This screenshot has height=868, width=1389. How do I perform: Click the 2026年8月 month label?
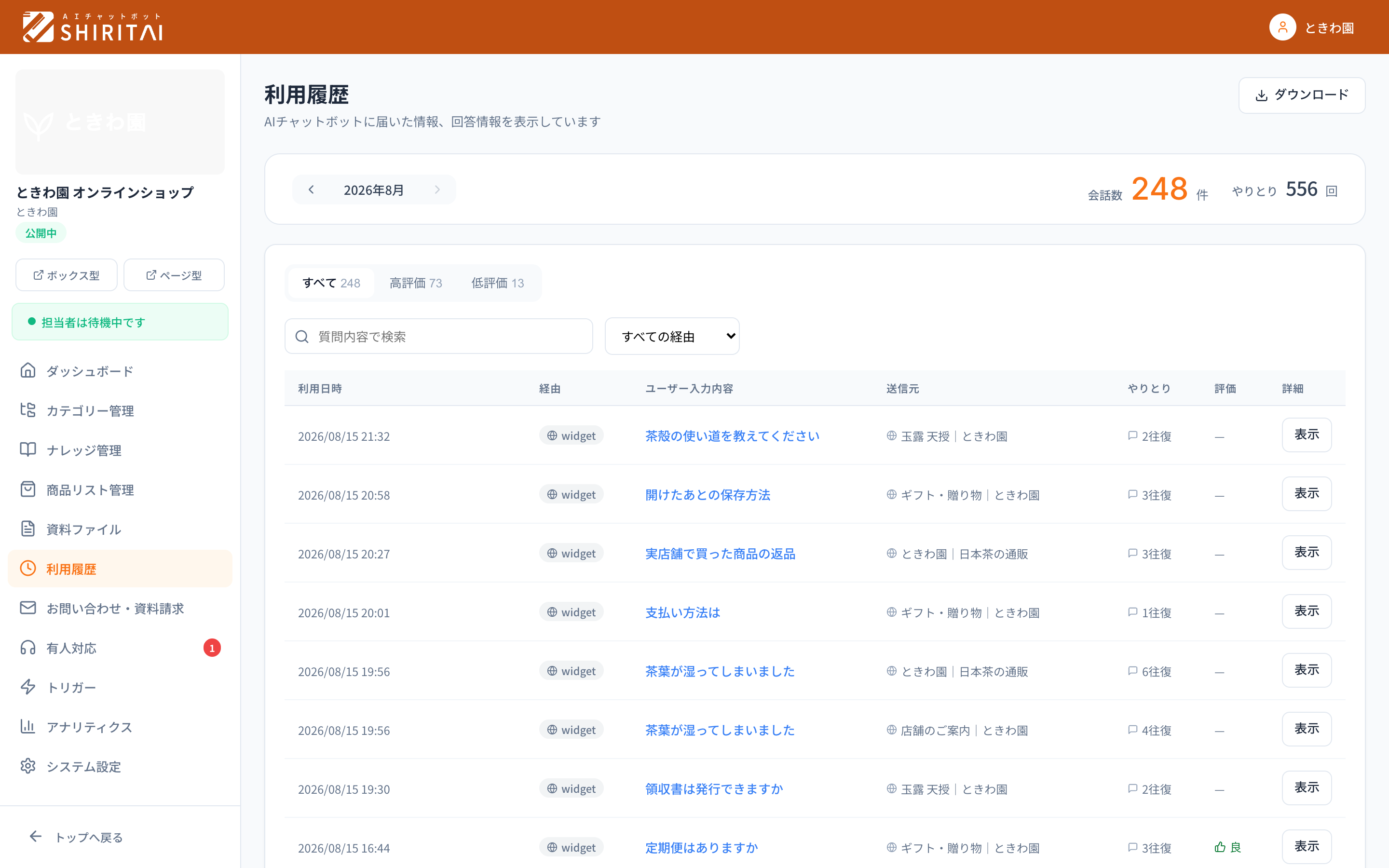click(x=374, y=190)
